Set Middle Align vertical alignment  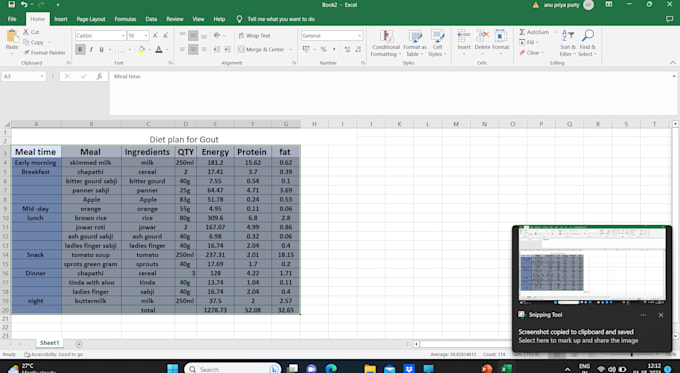(193, 35)
